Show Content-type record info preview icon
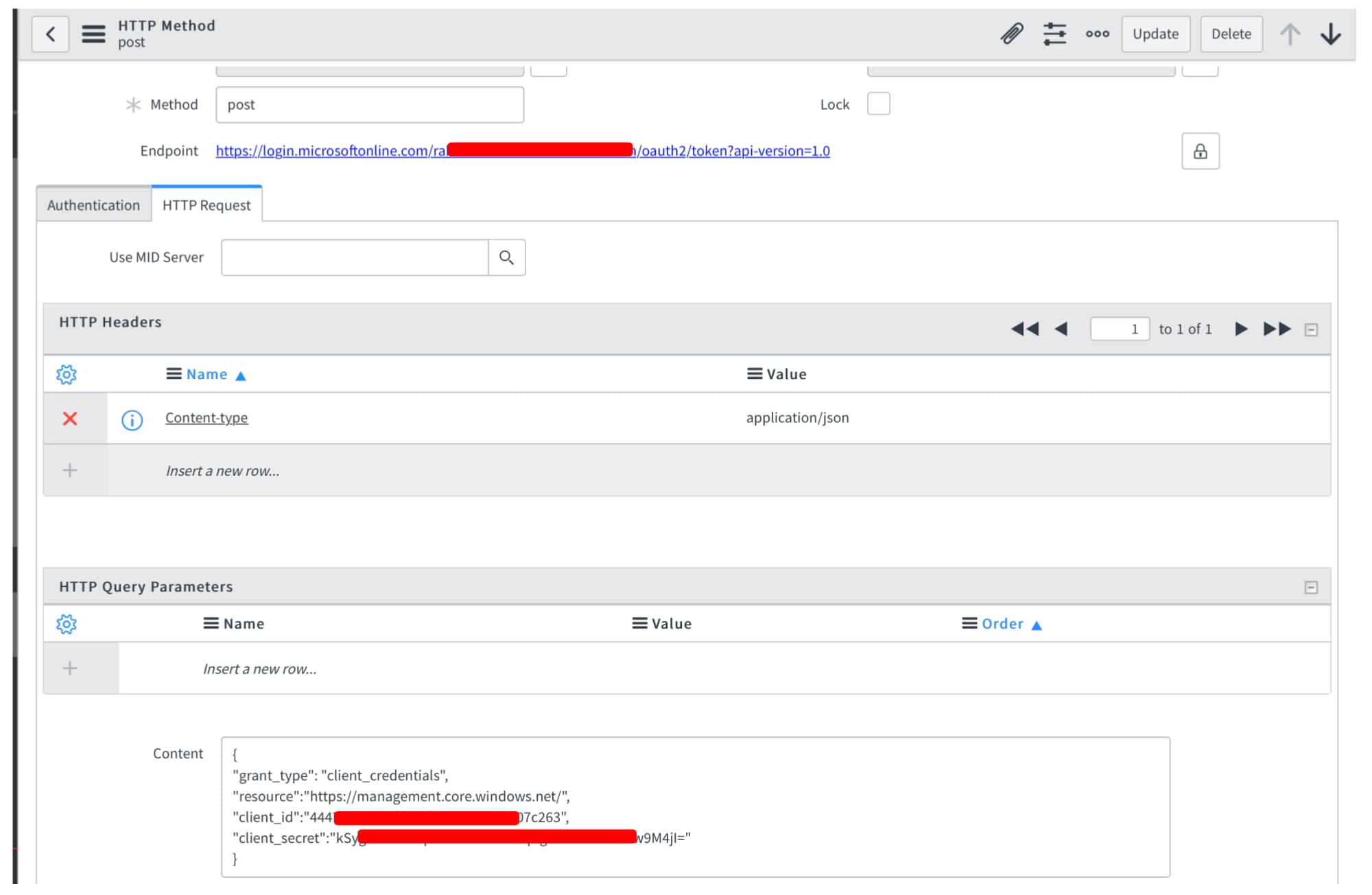Image resolution: width=1372 pixels, height=895 pixels. [132, 419]
